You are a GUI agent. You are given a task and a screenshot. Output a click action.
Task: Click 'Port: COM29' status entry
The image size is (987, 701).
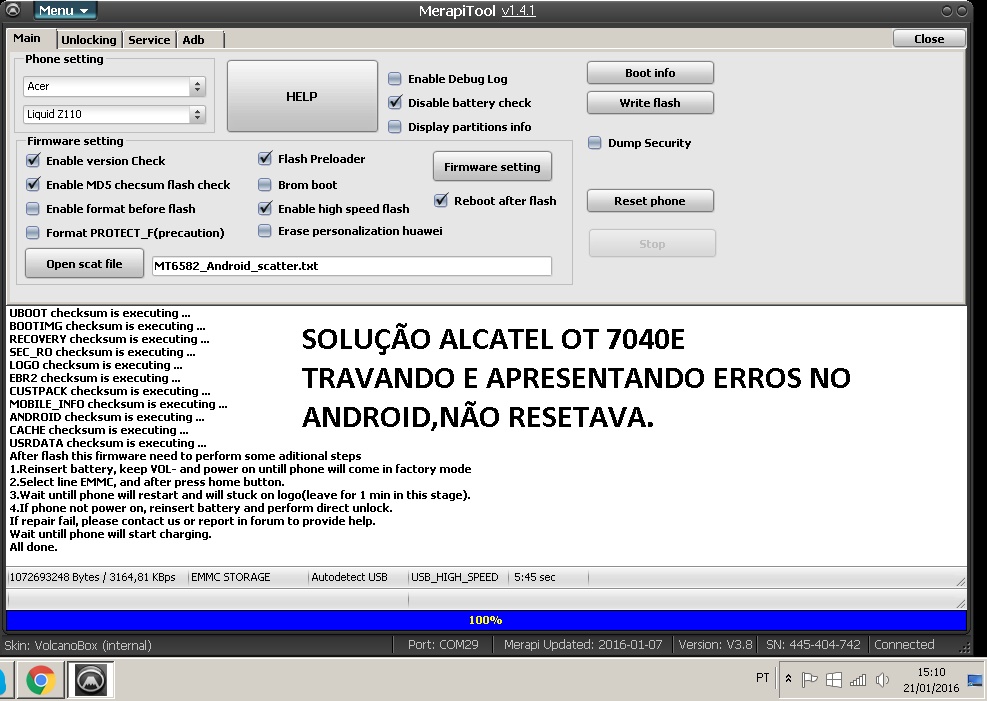point(443,644)
